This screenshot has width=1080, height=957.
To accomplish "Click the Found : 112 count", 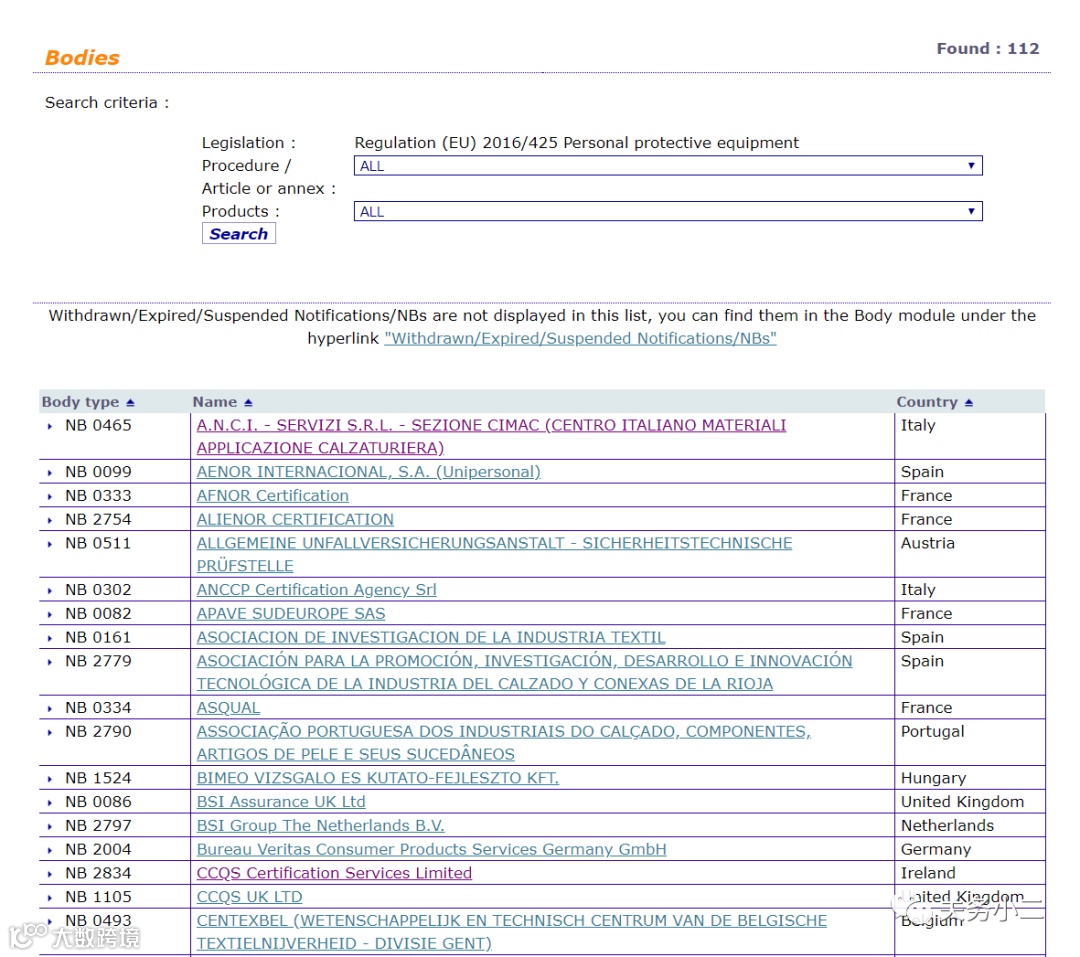I will point(988,48).
